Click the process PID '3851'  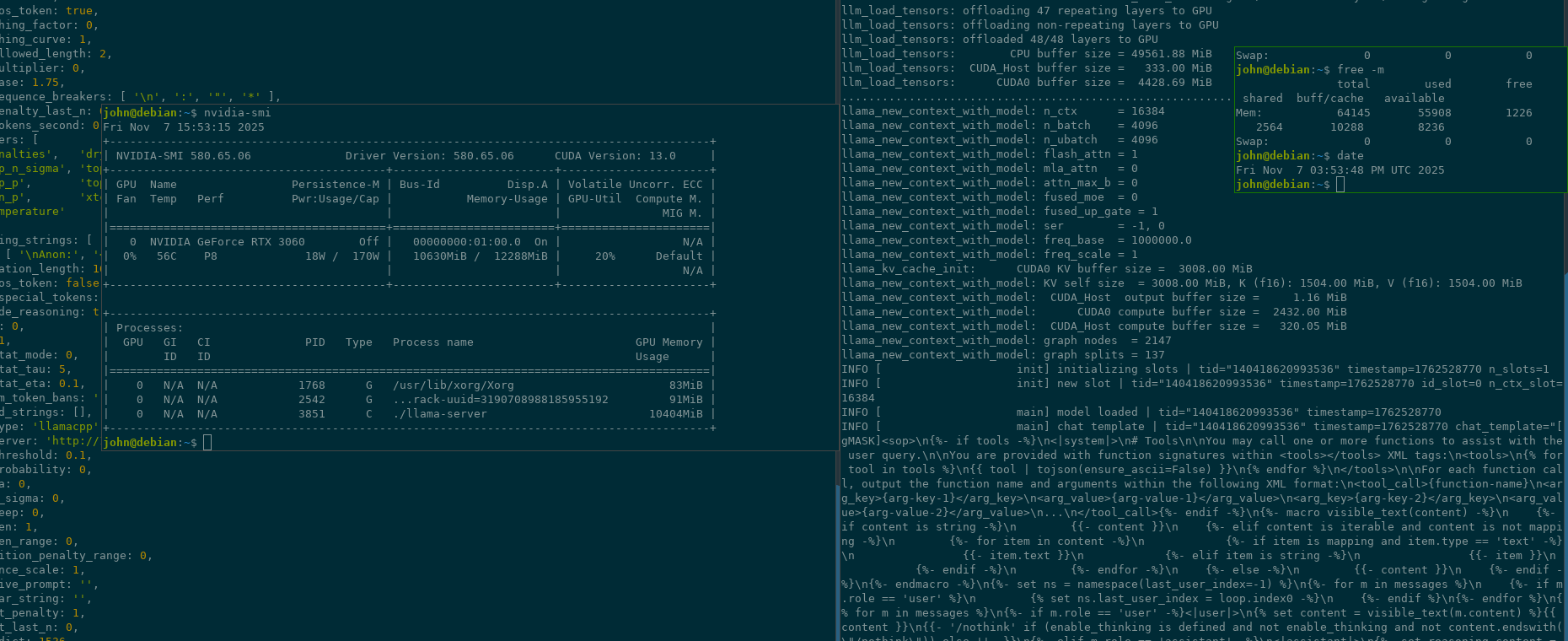point(312,414)
